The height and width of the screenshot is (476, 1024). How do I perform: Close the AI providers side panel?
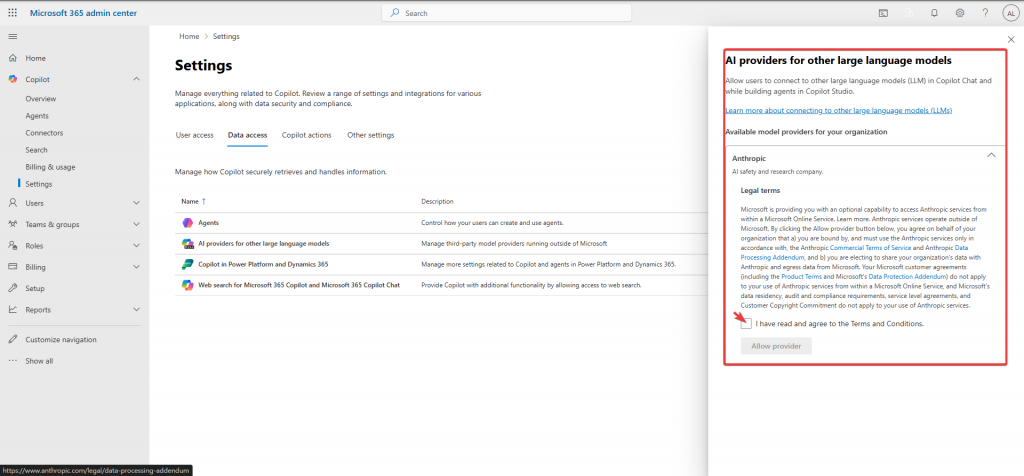(x=1012, y=40)
